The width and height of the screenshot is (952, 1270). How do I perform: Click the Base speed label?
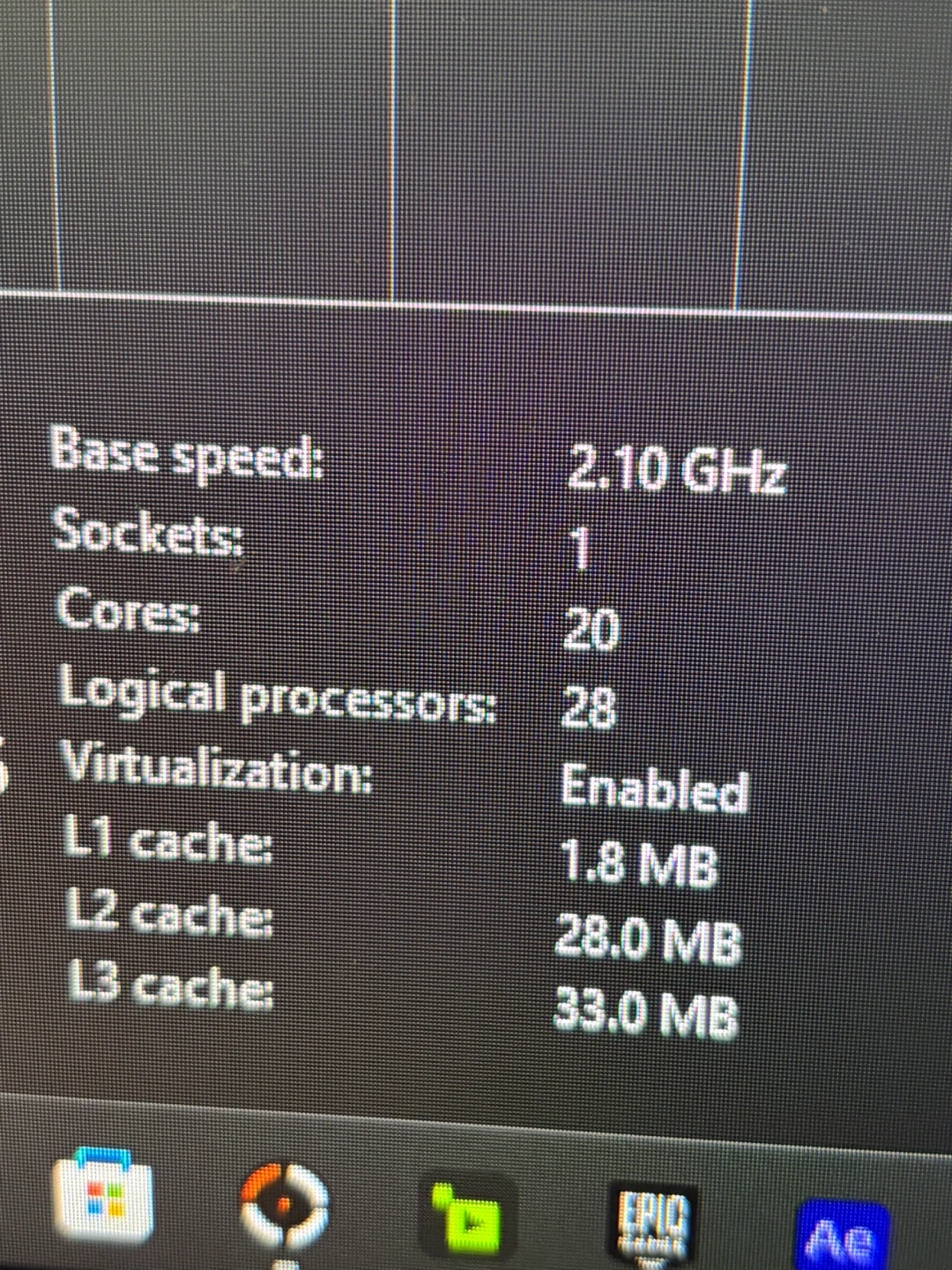pyautogui.click(x=187, y=451)
